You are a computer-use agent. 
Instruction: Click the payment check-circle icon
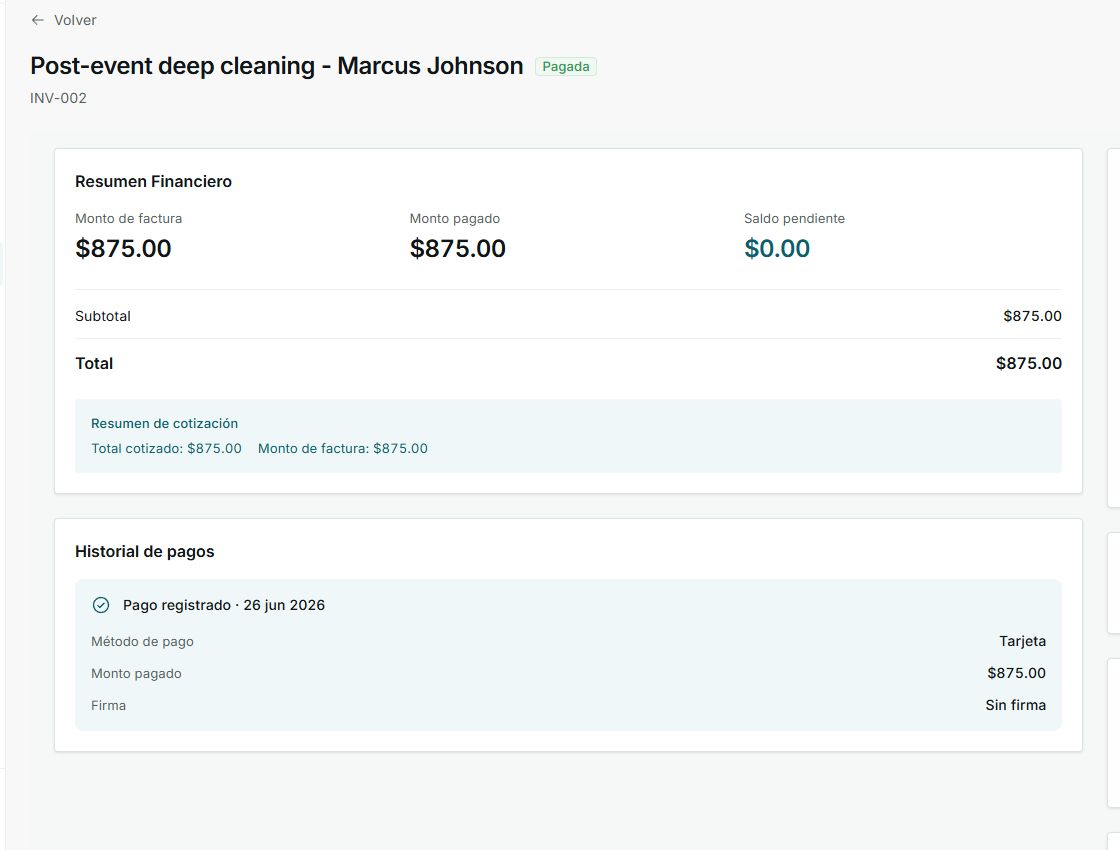(x=101, y=605)
